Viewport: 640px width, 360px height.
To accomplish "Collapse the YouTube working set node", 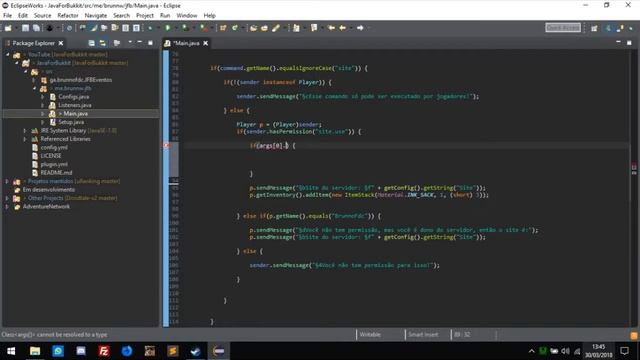I will pyautogui.click(x=7, y=54).
